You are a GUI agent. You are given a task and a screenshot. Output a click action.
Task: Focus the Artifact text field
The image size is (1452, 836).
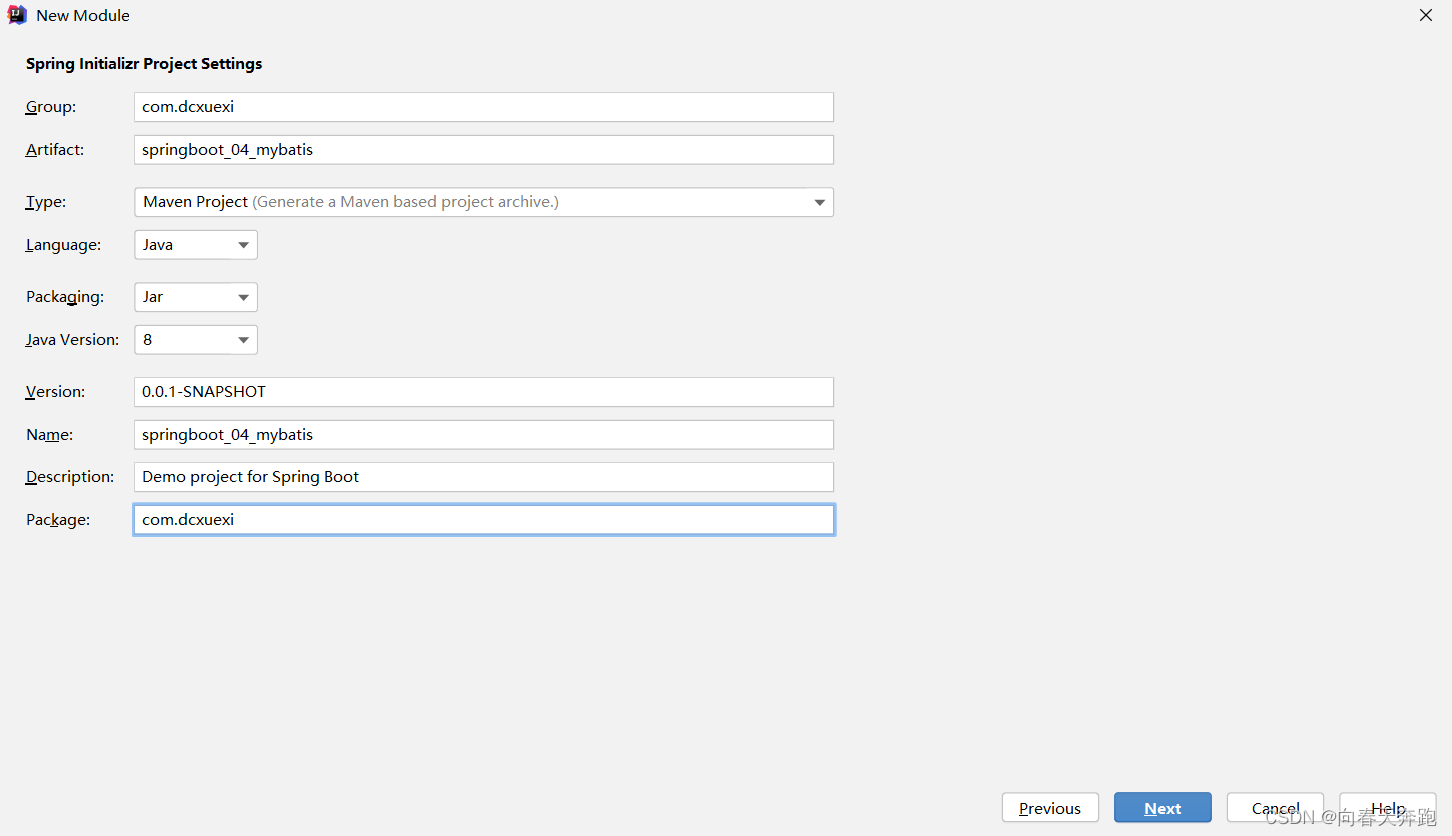pos(484,150)
